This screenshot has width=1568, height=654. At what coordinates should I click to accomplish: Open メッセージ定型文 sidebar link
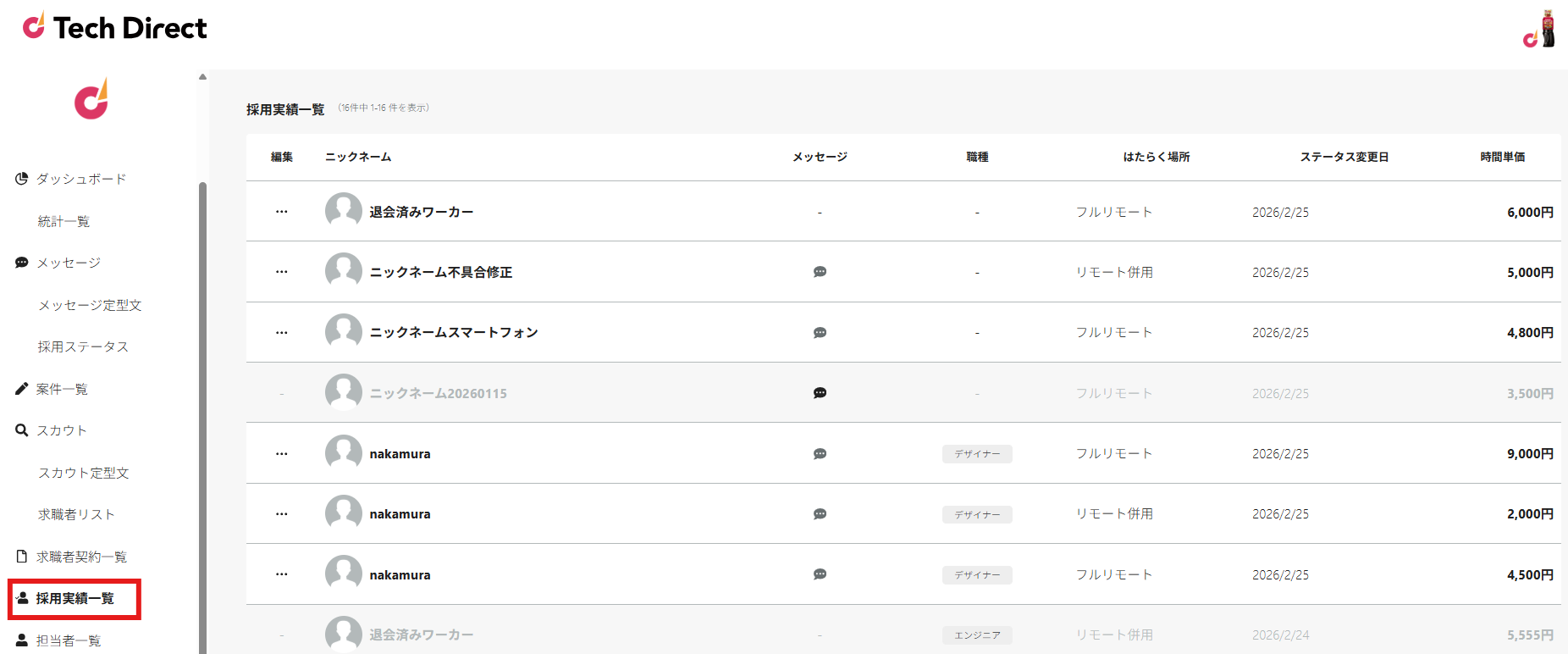coord(90,305)
